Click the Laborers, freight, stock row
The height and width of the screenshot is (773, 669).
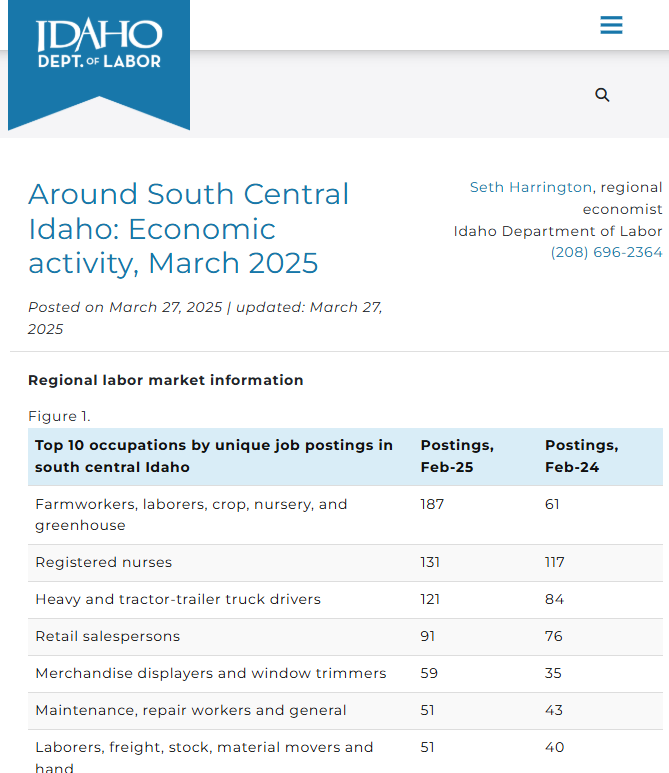[x=345, y=752]
